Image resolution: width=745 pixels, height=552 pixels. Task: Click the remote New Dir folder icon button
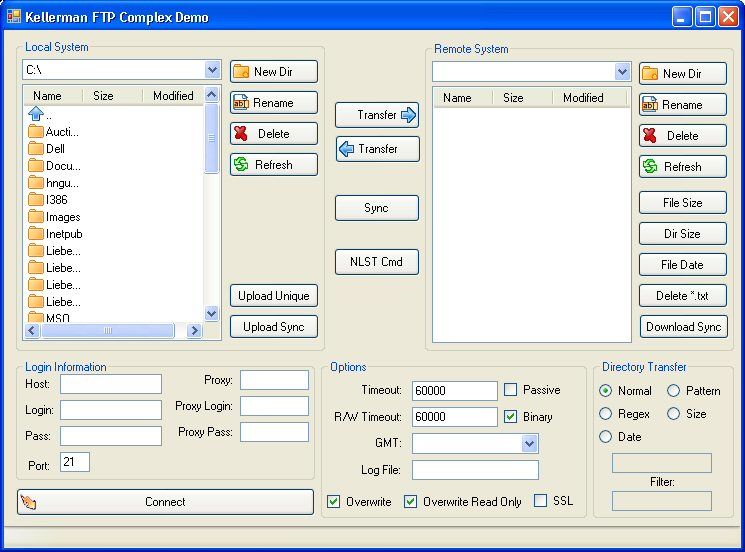pyautogui.click(x=682, y=74)
